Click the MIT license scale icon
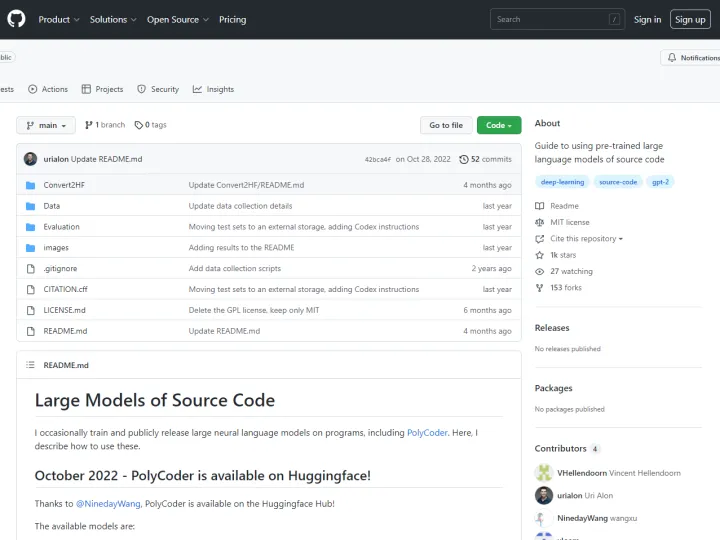Image resolution: width=720 pixels, height=540 pixels. [540, 222]
